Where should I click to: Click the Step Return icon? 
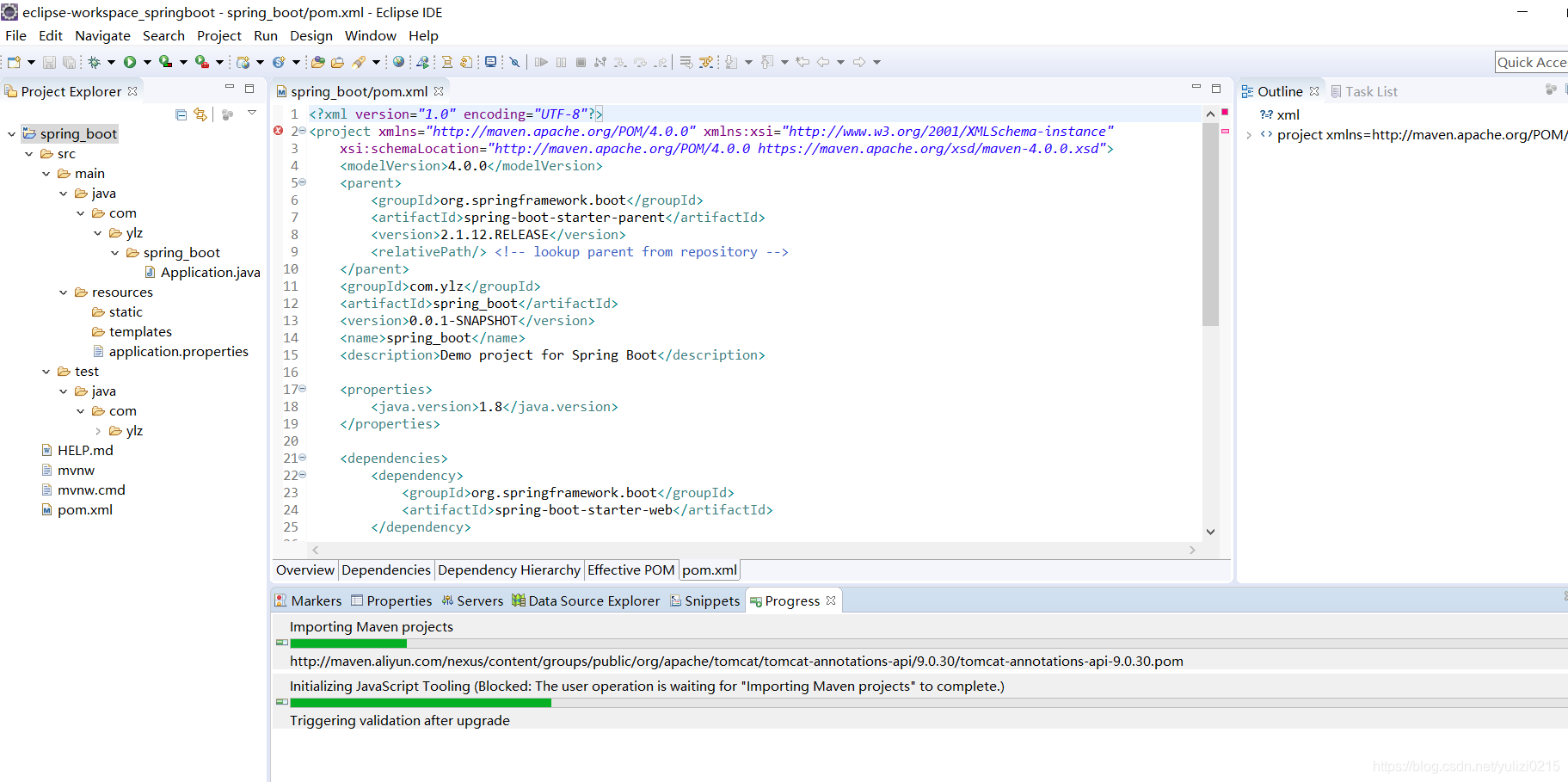click(x=661, y=62)
